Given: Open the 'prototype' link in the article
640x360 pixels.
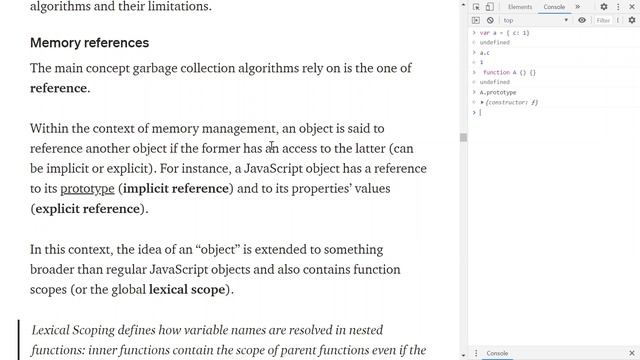Looking at the screenshot, I should click(x=87, y=189).
